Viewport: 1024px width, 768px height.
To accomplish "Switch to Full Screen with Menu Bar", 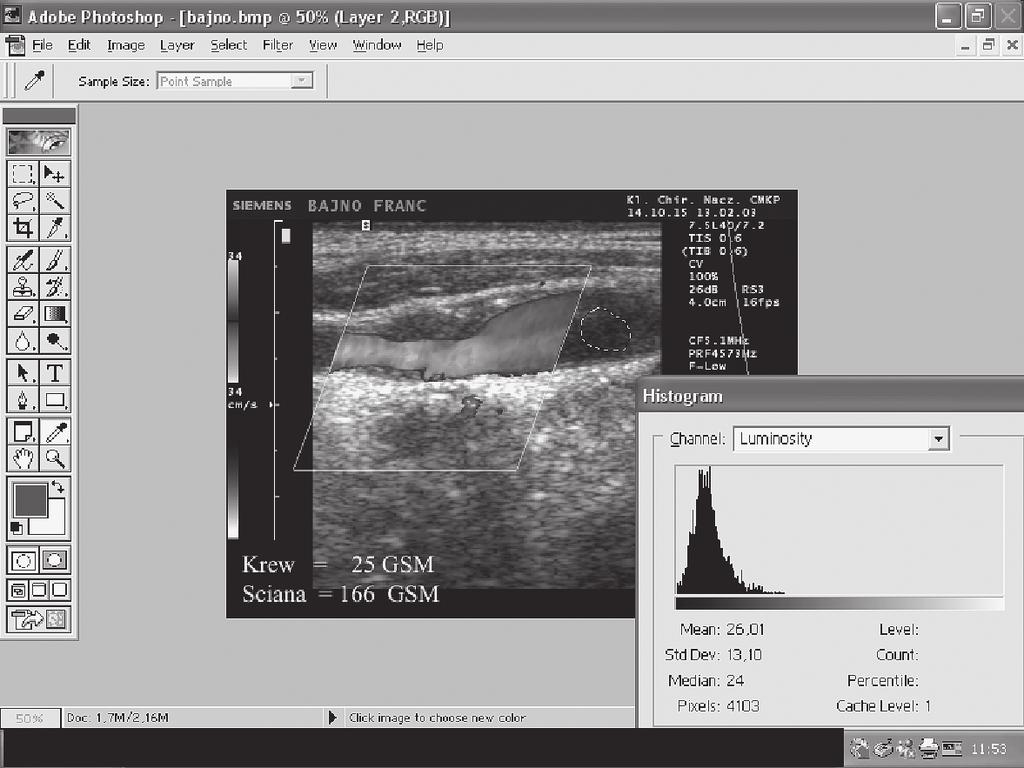I will pos(39,590).
